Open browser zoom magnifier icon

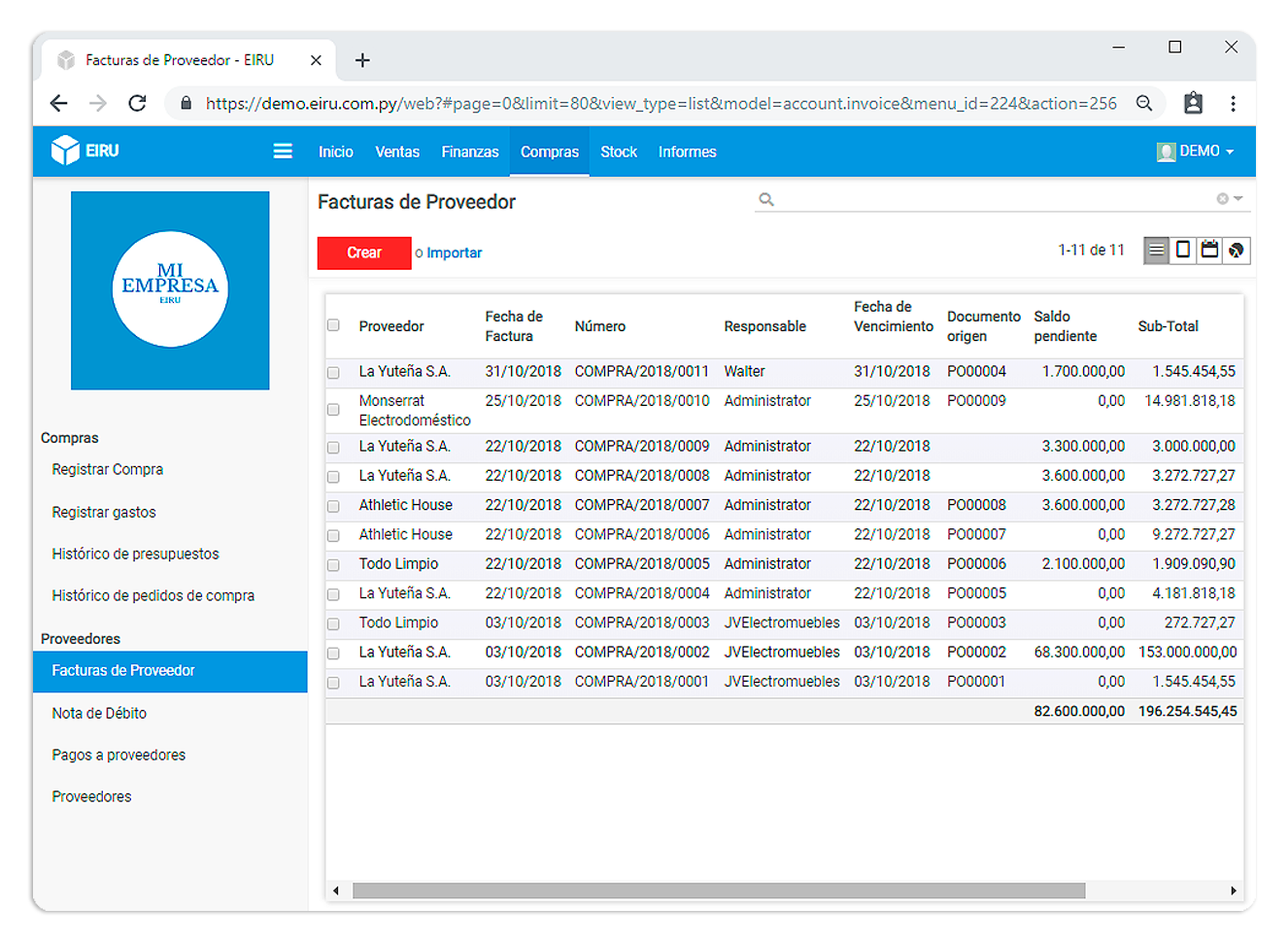coord(1144,103)
